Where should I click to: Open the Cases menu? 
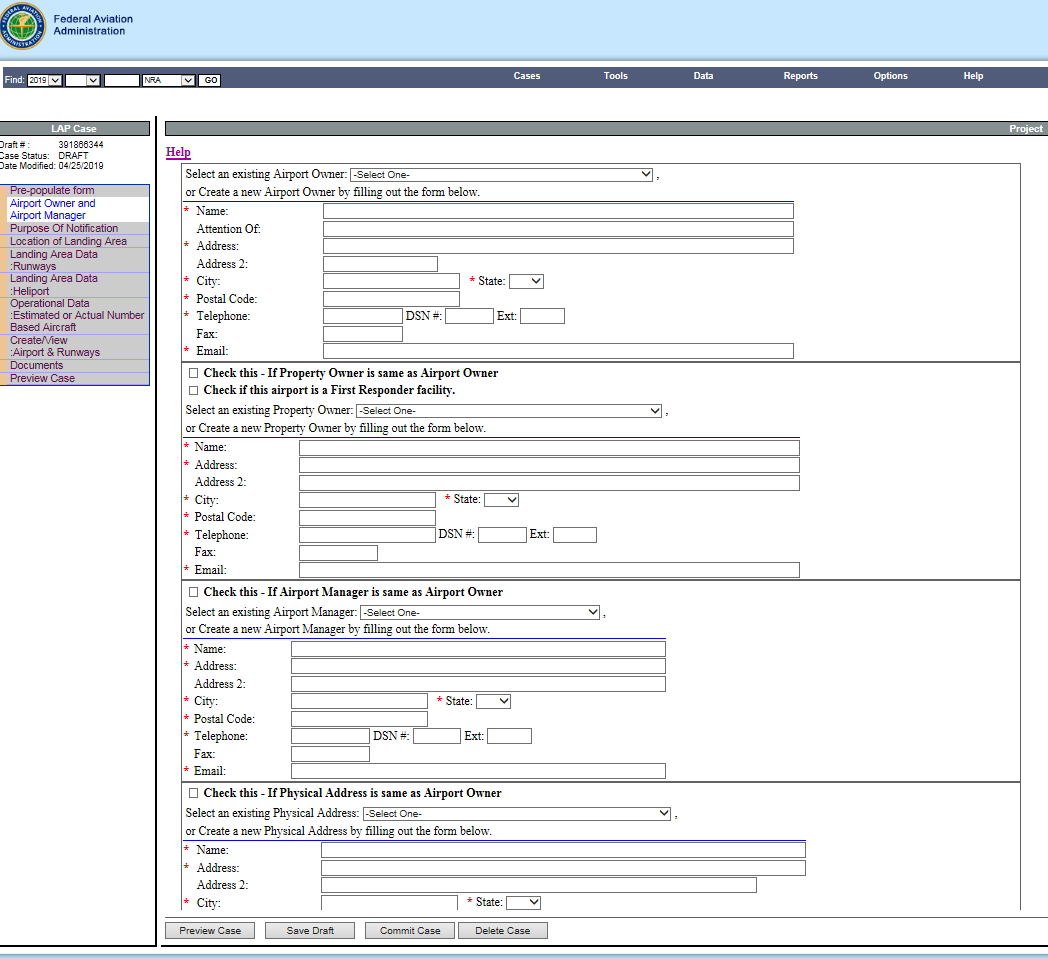click(527, 76)
